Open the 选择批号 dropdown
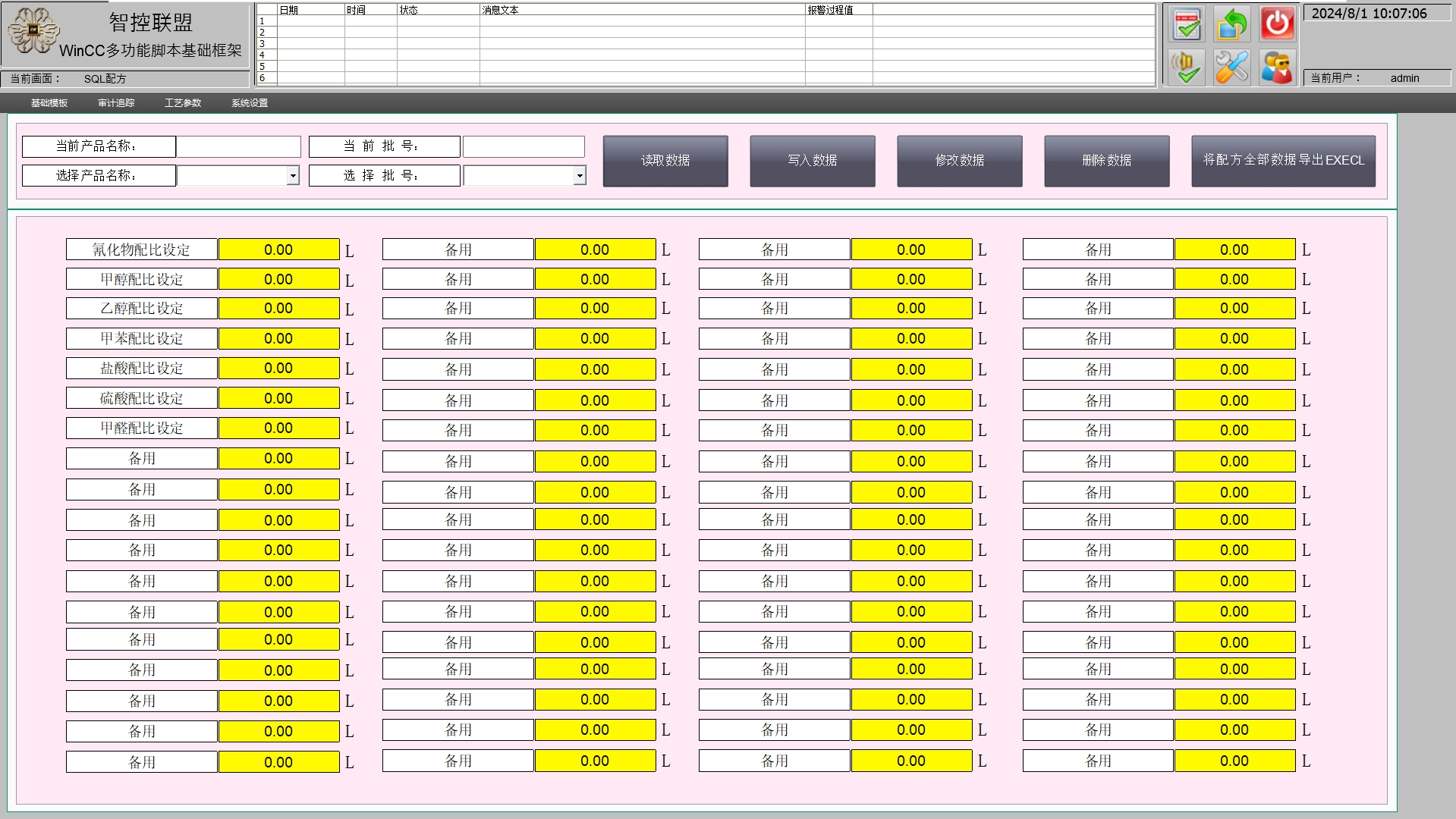 tap(580, 175)
